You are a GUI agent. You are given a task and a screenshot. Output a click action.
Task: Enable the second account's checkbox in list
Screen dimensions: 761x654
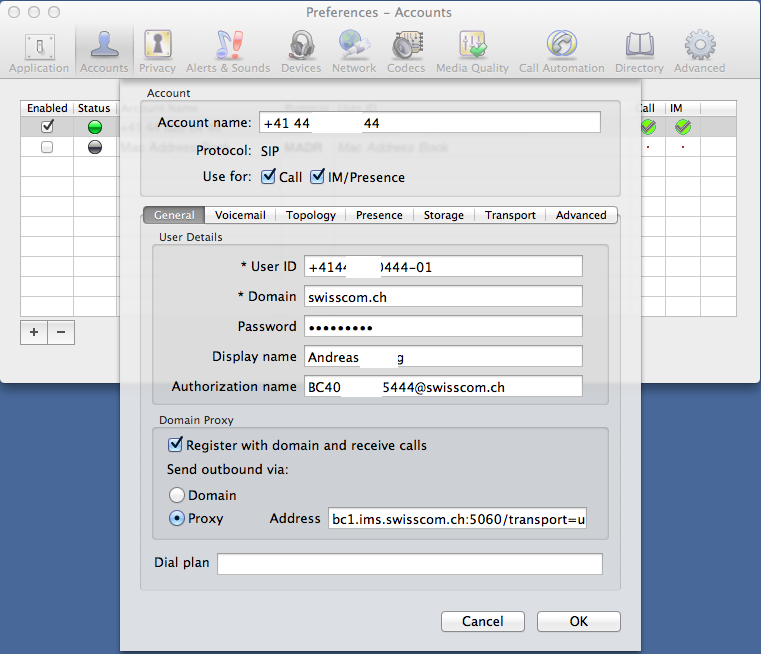47,147
